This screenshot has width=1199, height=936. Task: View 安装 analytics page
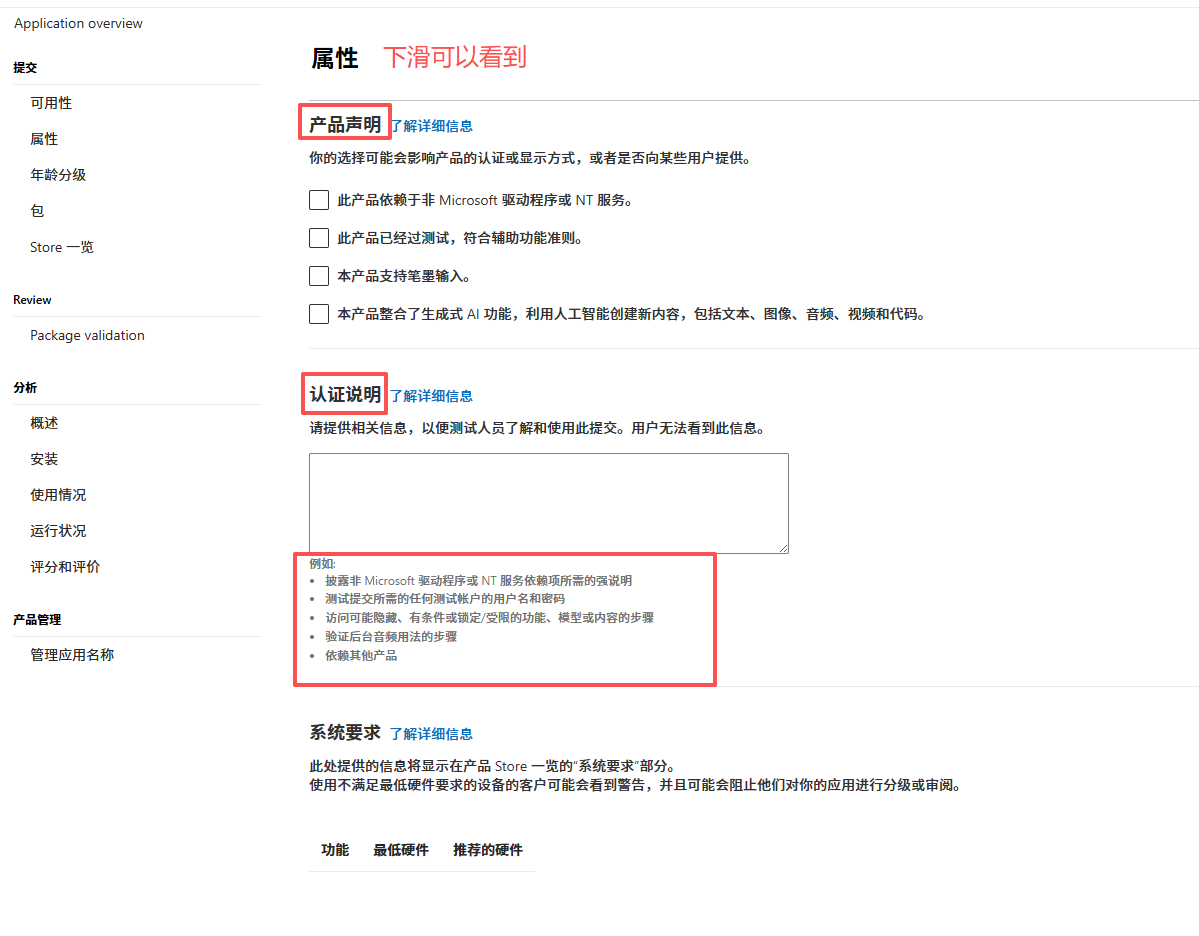44,459
